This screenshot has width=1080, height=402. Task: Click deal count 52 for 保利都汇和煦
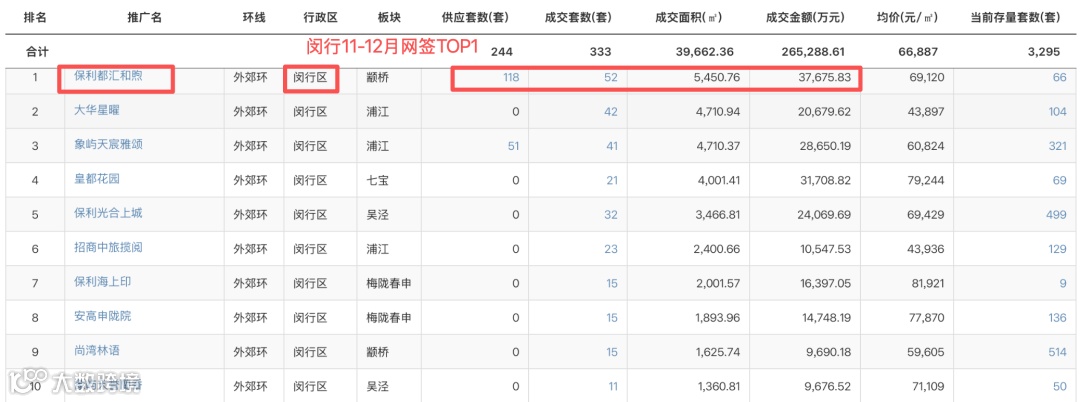coord(611,77)
